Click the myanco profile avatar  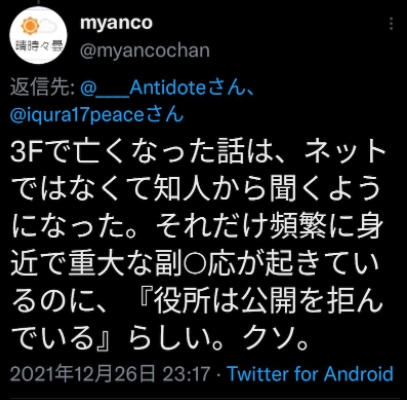[x=38, y=35]
